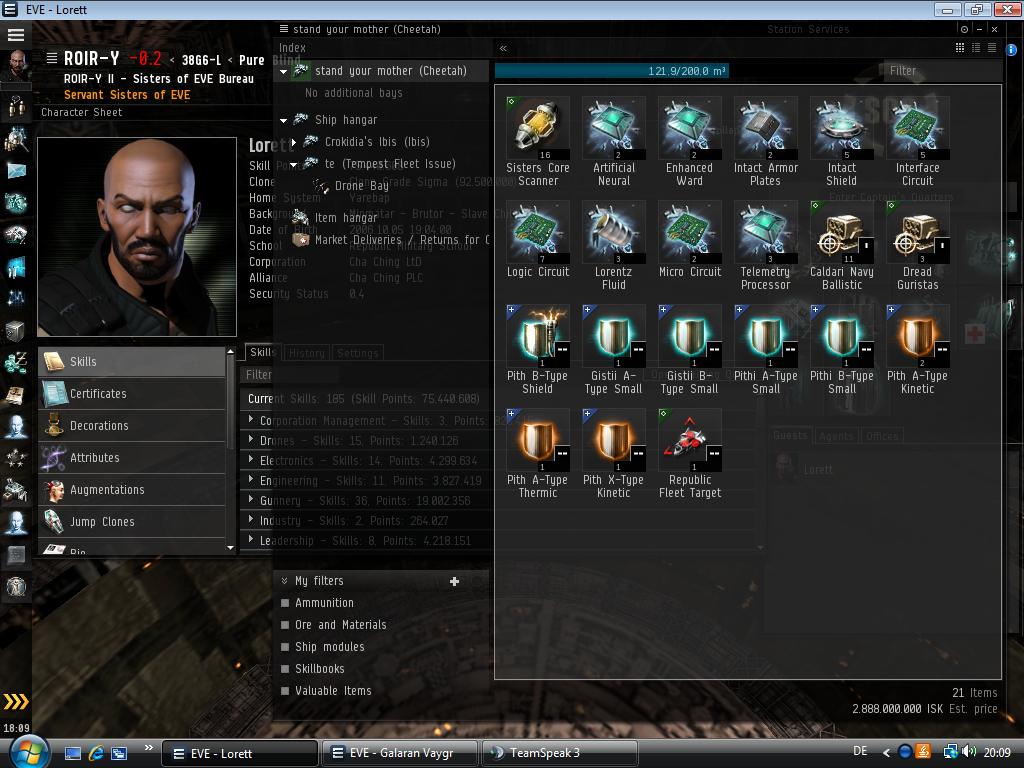Collapse the Ship hangar tree node
The width and height of the screenshot is (1024, 768).
(283, 120)
